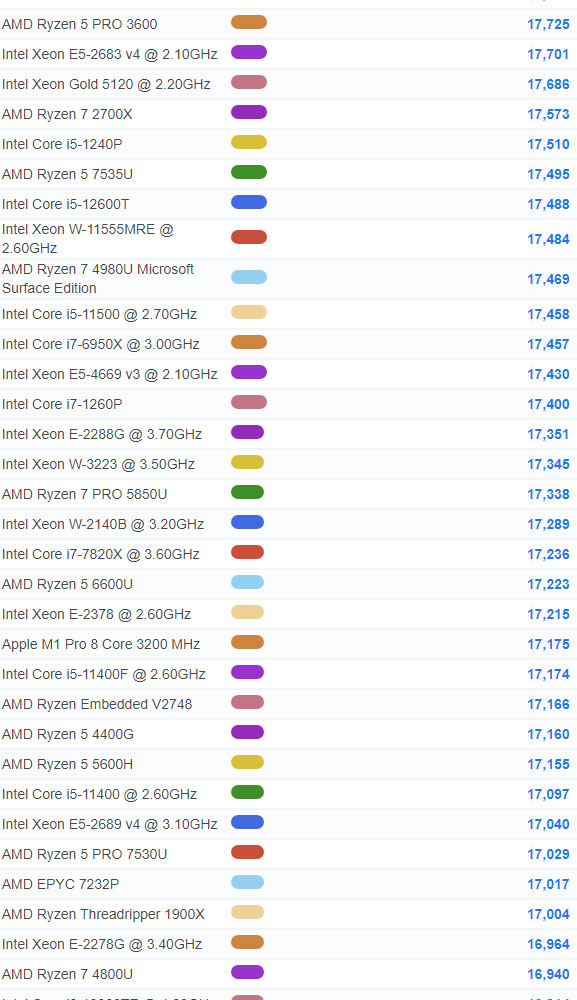Open Intel Xeon Gold 5120 entry
Viewport: 577px width, 1000px height.
click(x=106, y=84)
